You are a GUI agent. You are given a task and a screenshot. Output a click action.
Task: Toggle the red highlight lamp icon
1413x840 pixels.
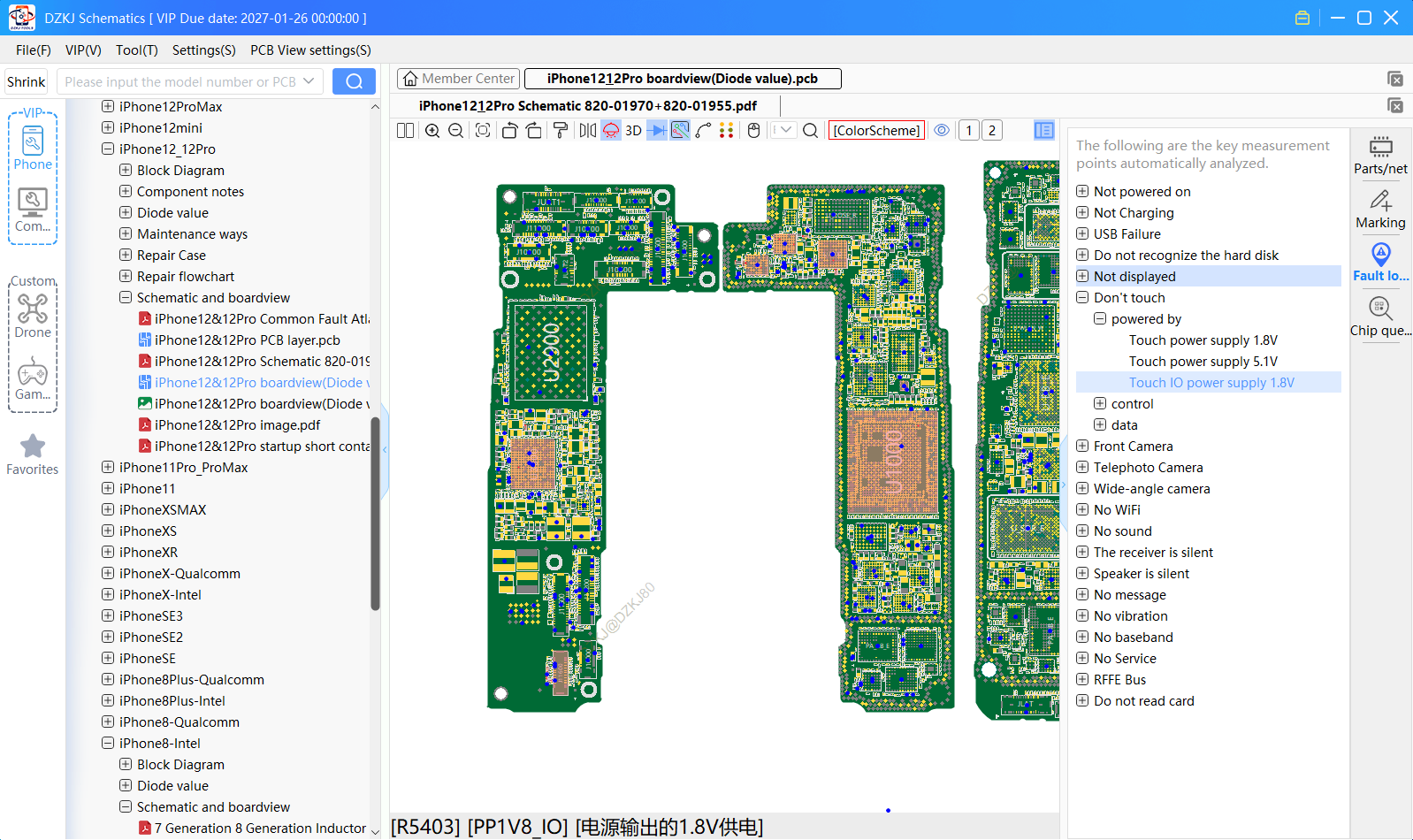tap(611, 130)
